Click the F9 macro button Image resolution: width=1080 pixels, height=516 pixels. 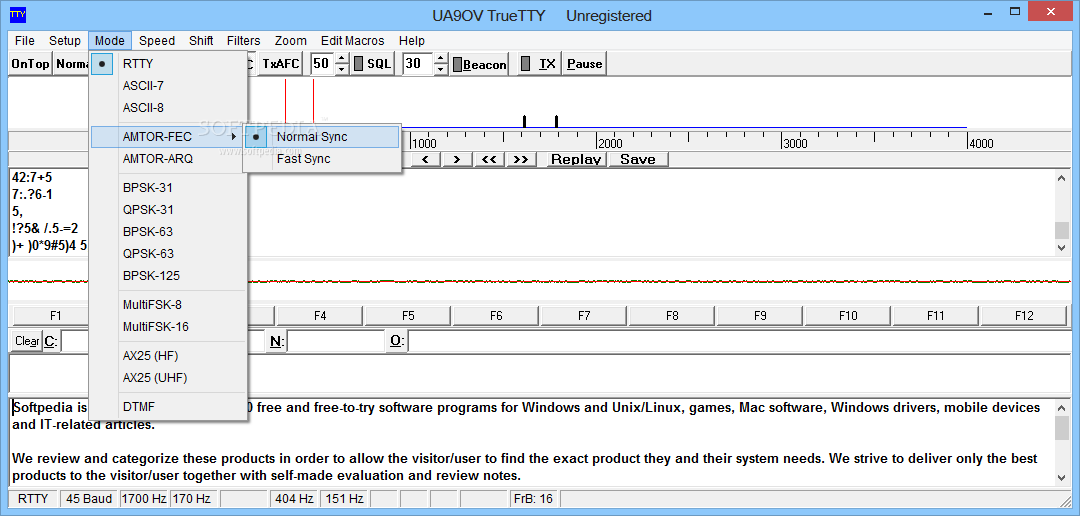pyautogui.click(x=760, y=316)
